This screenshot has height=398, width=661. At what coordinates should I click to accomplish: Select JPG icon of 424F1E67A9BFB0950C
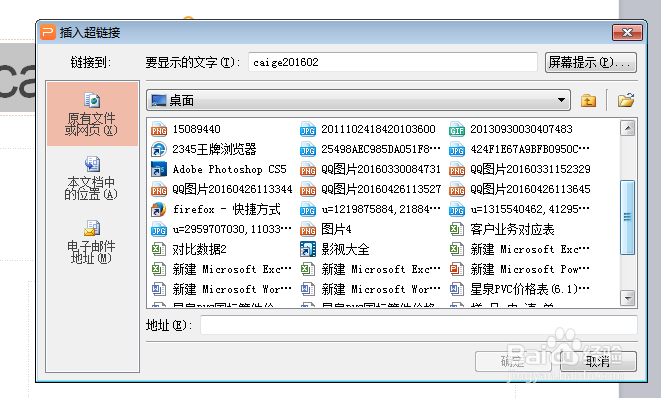click(457, 149)
